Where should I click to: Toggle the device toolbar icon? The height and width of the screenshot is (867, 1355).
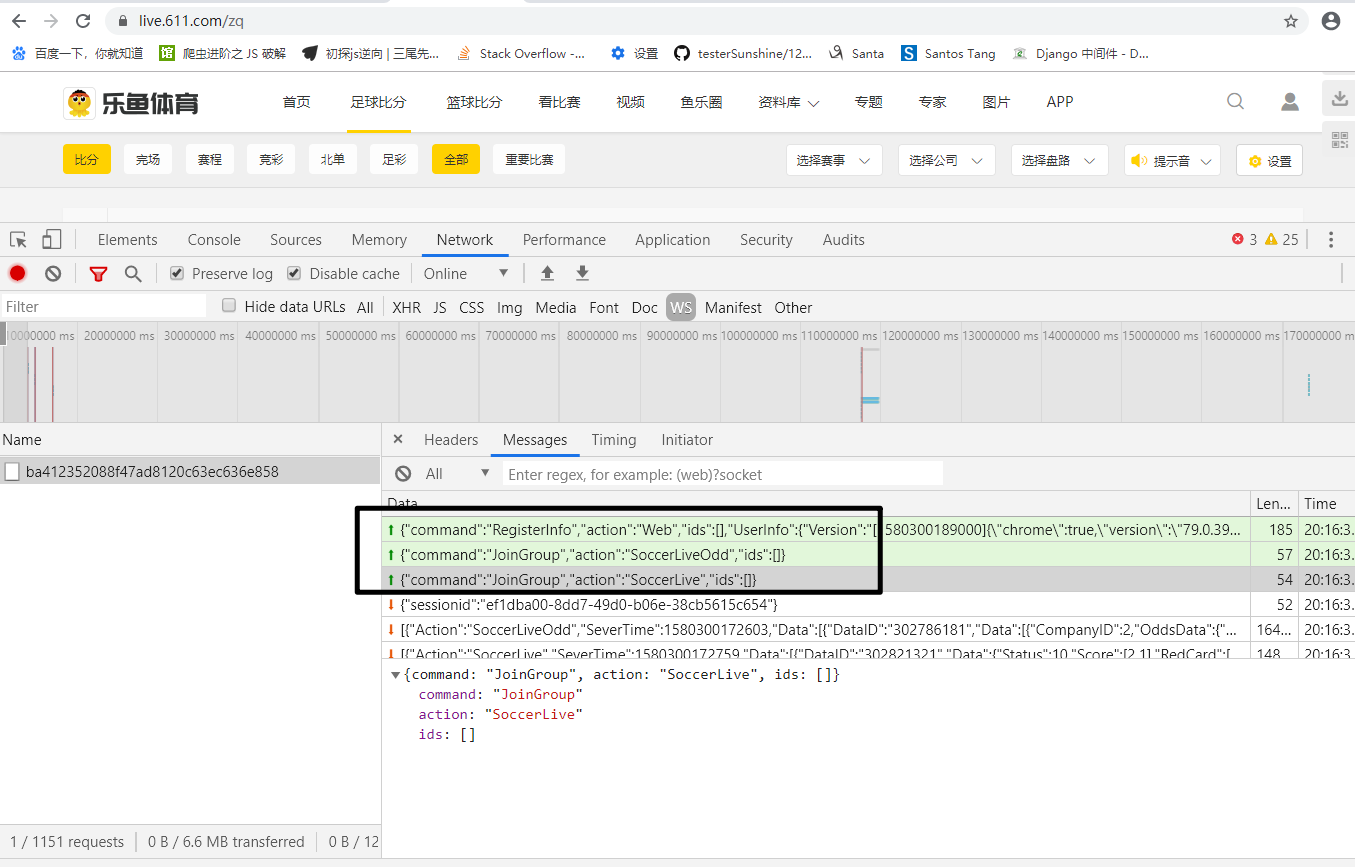[51, 240]
